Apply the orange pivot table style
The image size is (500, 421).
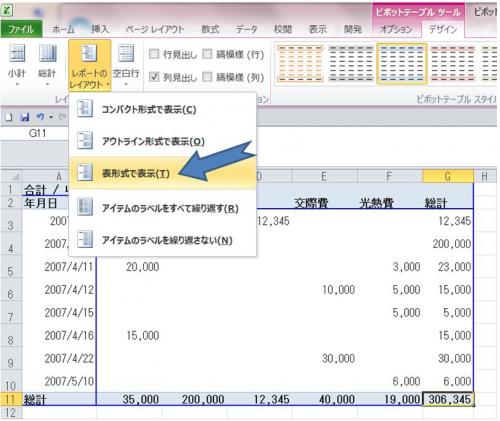pos(300,63)
